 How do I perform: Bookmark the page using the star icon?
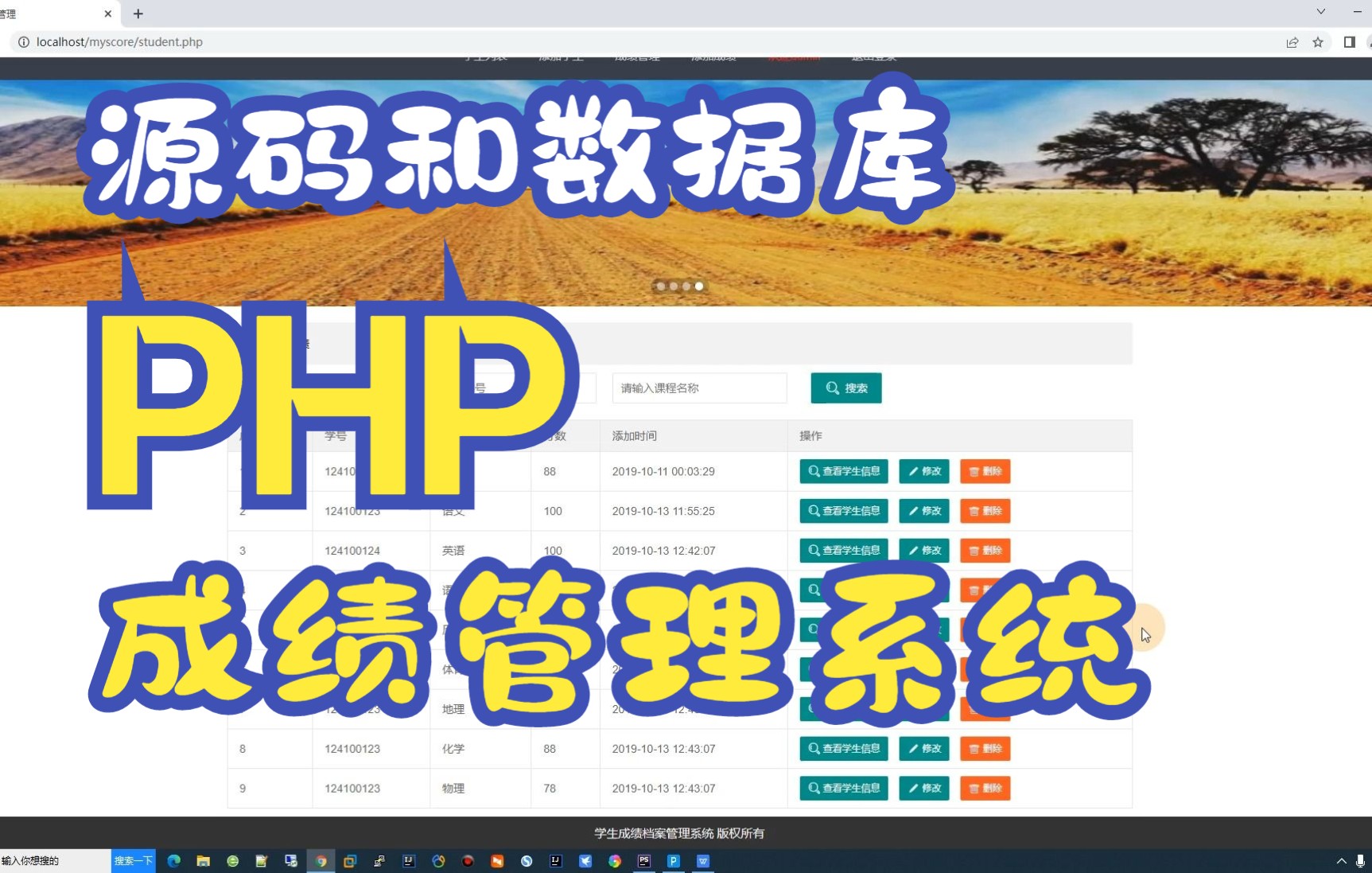tap(1317, 42)
